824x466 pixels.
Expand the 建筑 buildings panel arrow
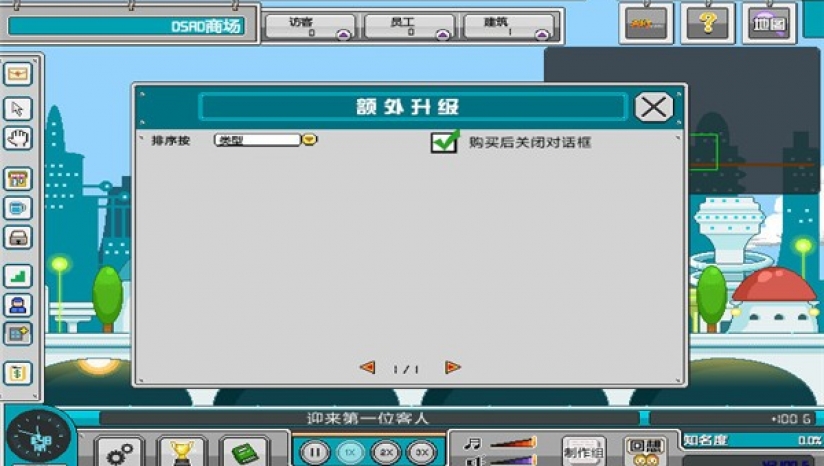click(542, 35)
